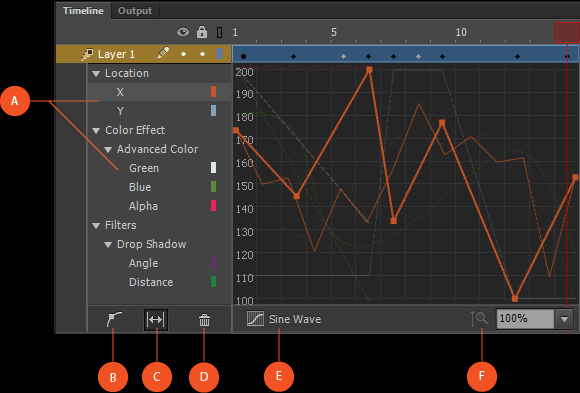
Task: Select the Green property
Action: [x=144, y=168]
